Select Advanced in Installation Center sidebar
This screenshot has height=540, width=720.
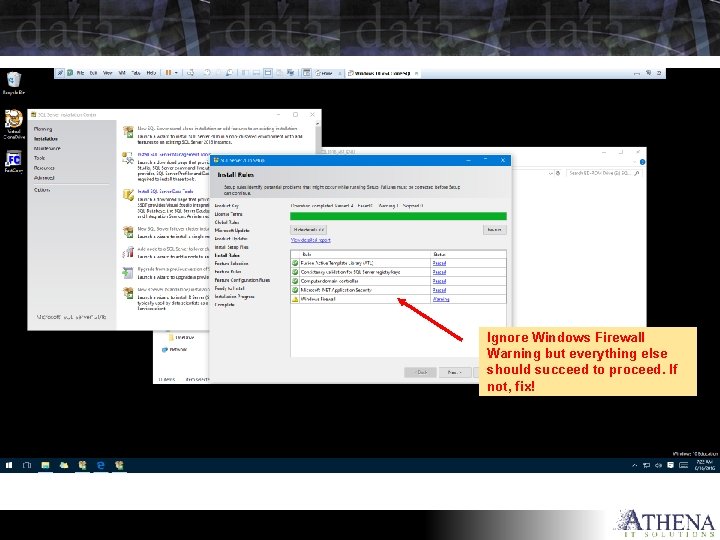44,178
